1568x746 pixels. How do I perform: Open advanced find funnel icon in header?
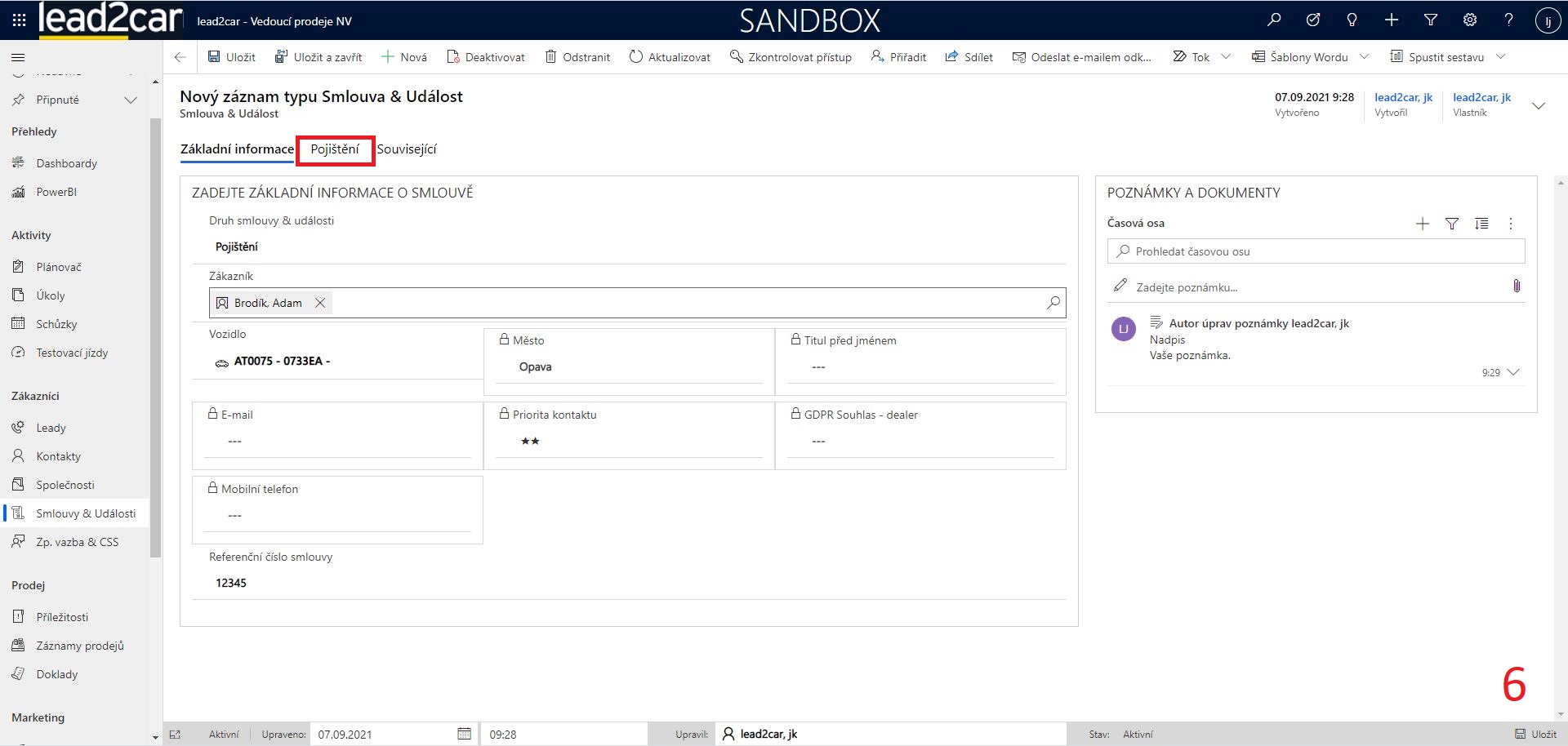tap(1430, 20)
